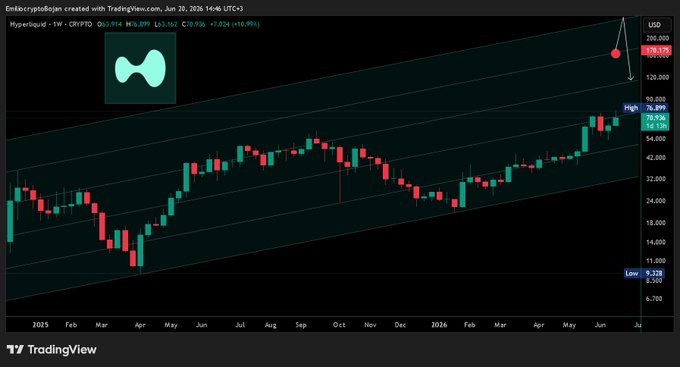Image resolution: width=680 pixels, height=367 pixels.
Task: Click the Hyperliquid · 1W · CRYPTO symbol title
Action: (51, 24)
